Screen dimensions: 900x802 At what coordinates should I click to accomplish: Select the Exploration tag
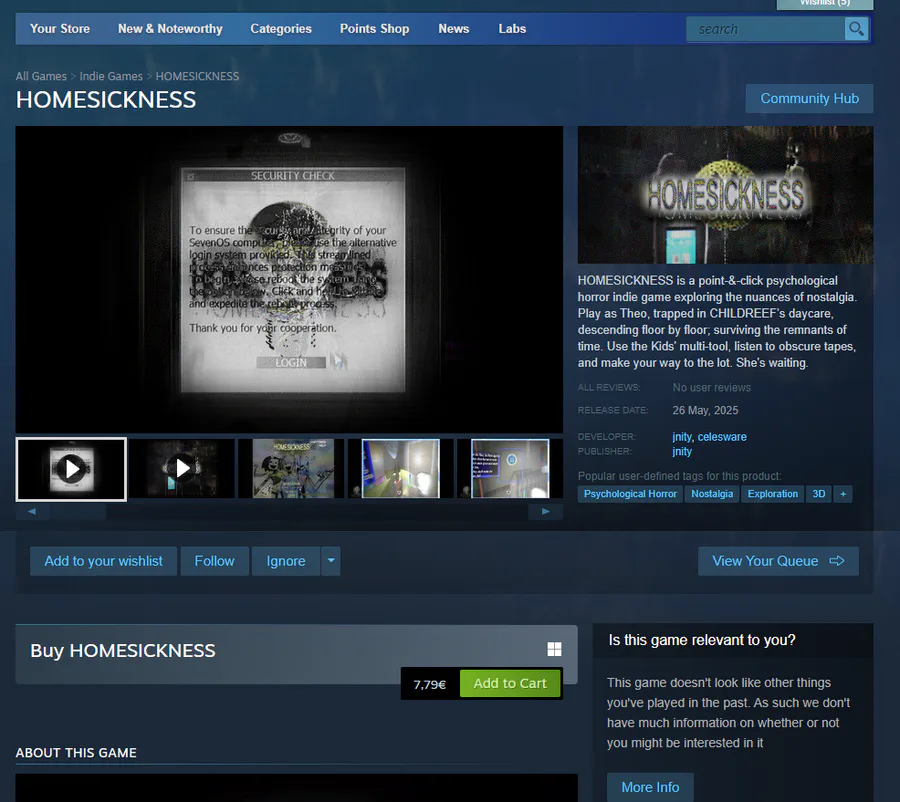pyautogui.click(x=773, y=494)
